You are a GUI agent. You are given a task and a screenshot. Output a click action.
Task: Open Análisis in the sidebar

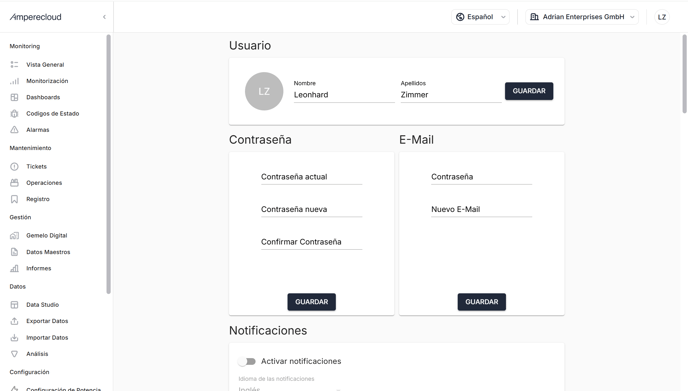point(37,354)
